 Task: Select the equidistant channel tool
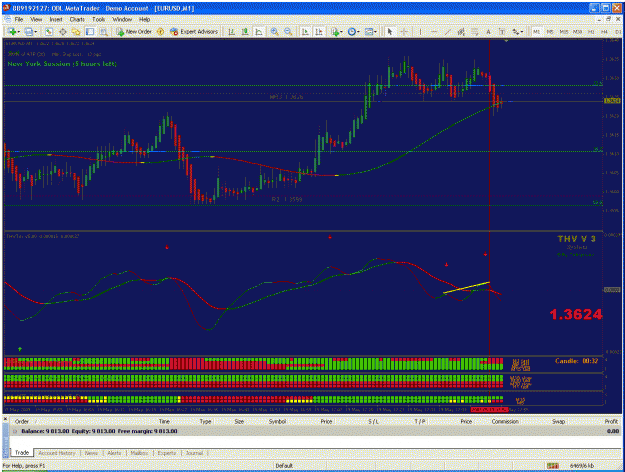click(461, 31)
